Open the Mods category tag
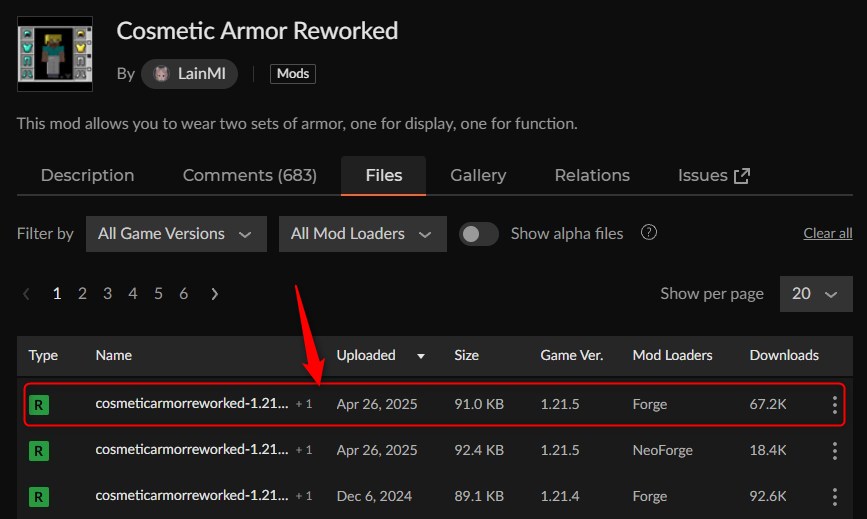 tap(293, 74)
